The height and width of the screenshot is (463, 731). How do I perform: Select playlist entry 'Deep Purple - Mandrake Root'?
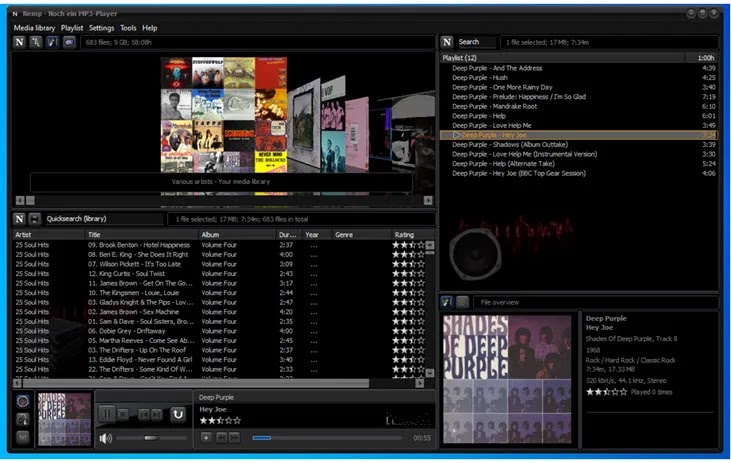(x=578, y=106)
